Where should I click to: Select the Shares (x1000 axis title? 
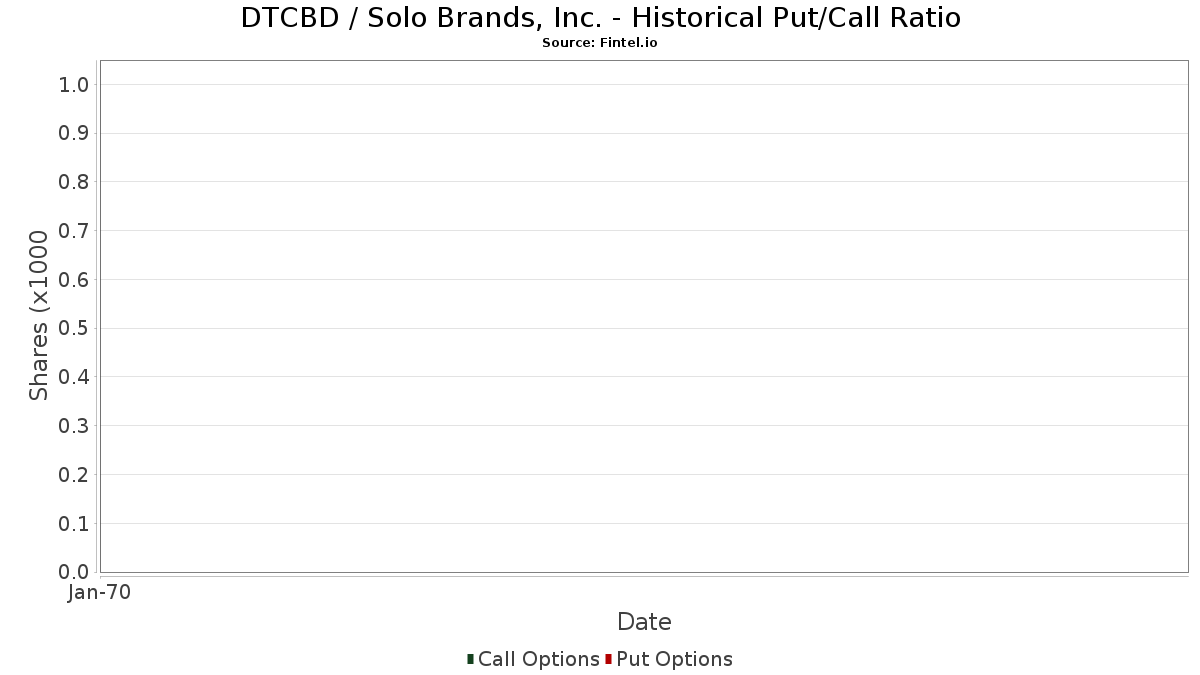coord(39,315)
